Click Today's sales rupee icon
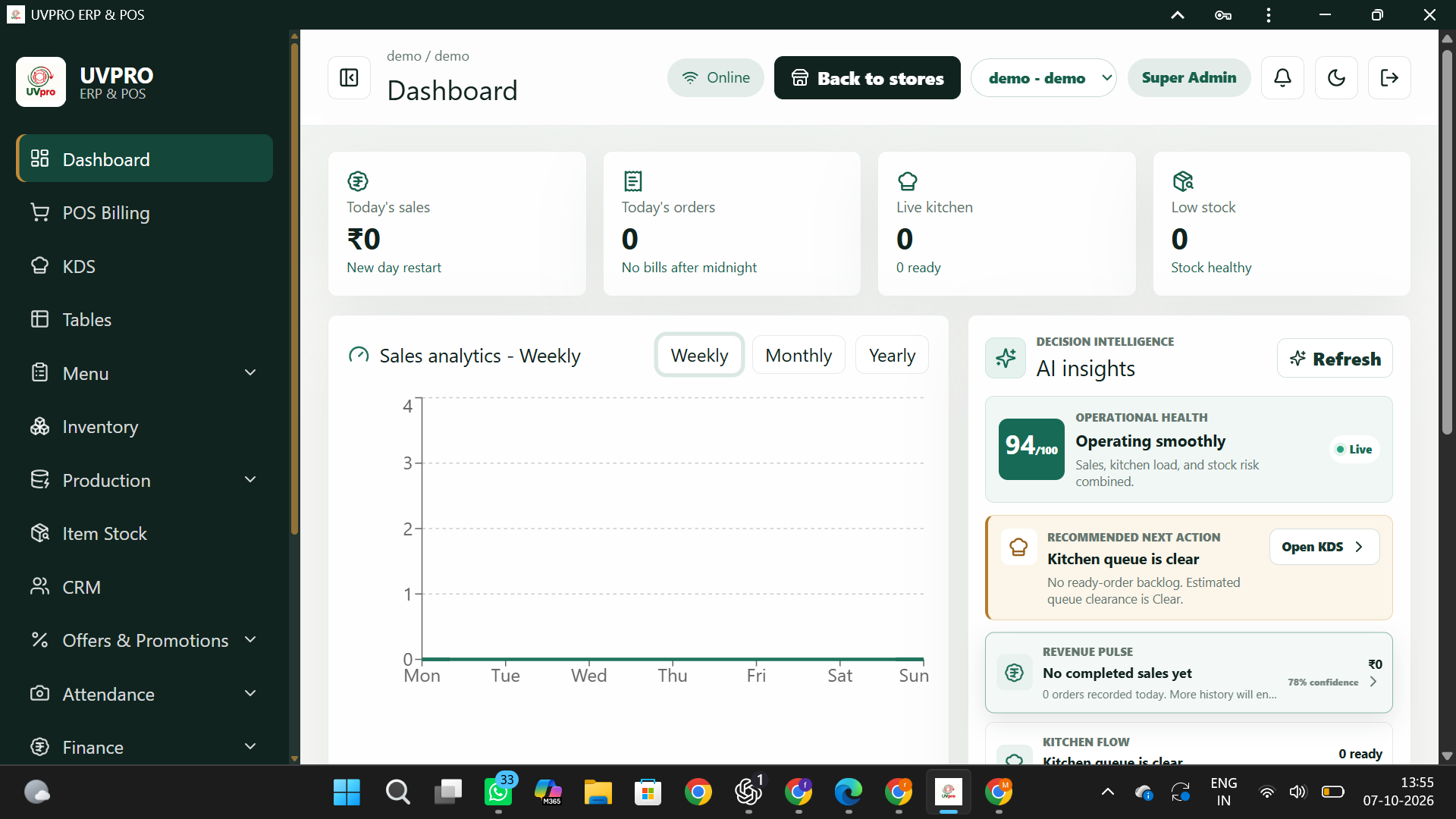Image resolution: width=1456 pixels, height=819 pixels. pyautogui.click(x=358, y=181)
